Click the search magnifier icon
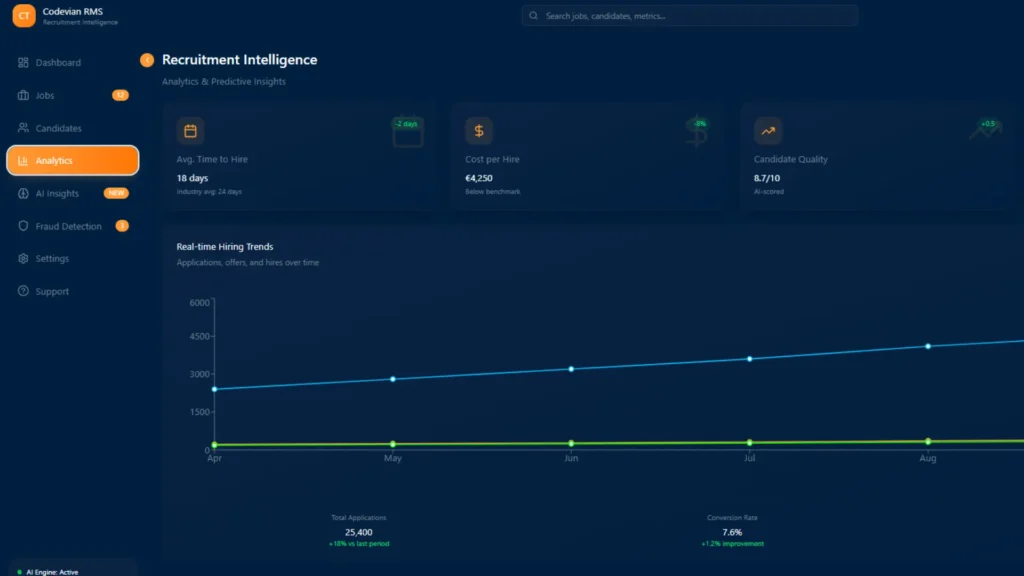This screenshot has width=1024, height=576. coord(534,16)
